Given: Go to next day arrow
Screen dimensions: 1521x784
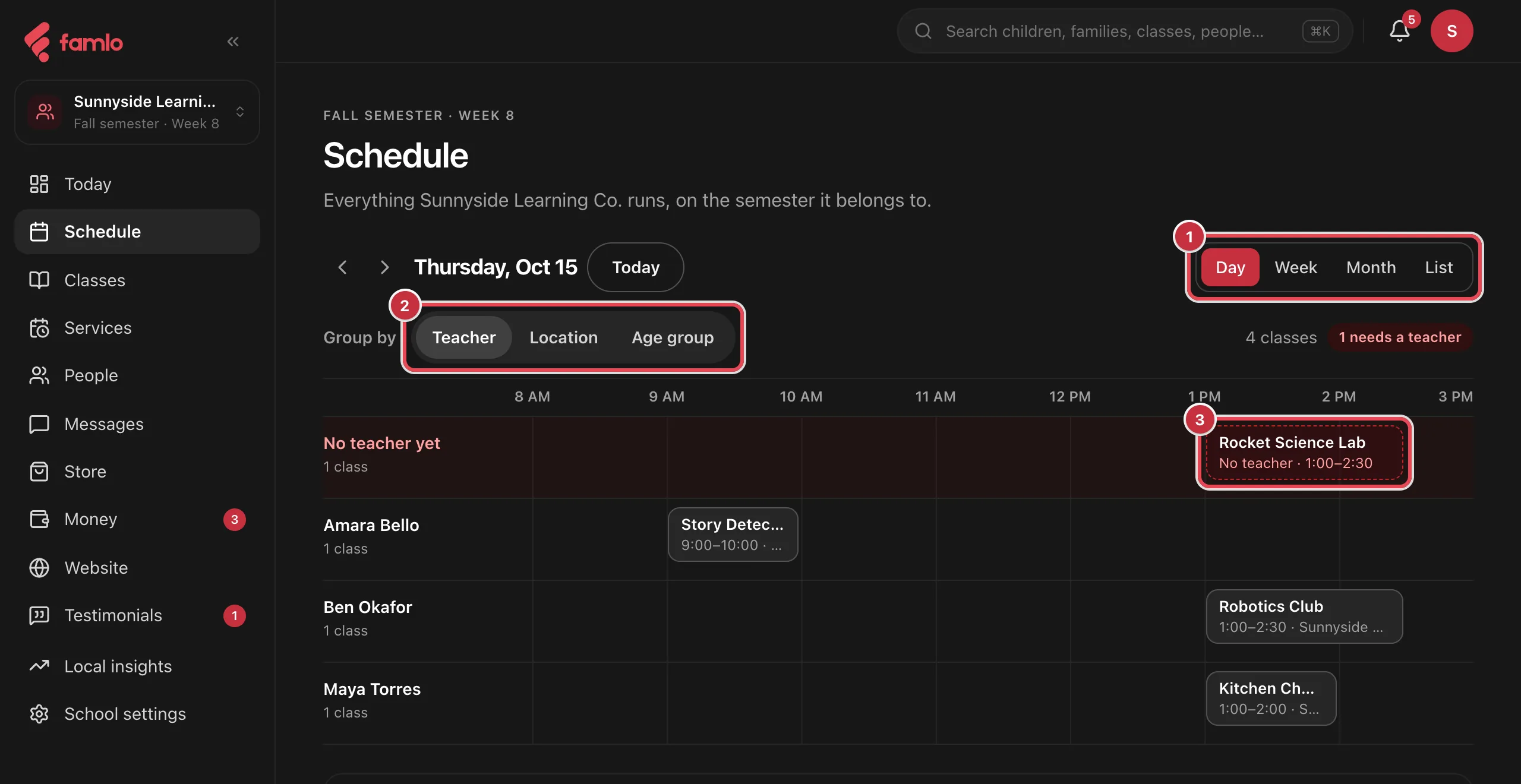Looking at the screenshot, I should (384, 267).
